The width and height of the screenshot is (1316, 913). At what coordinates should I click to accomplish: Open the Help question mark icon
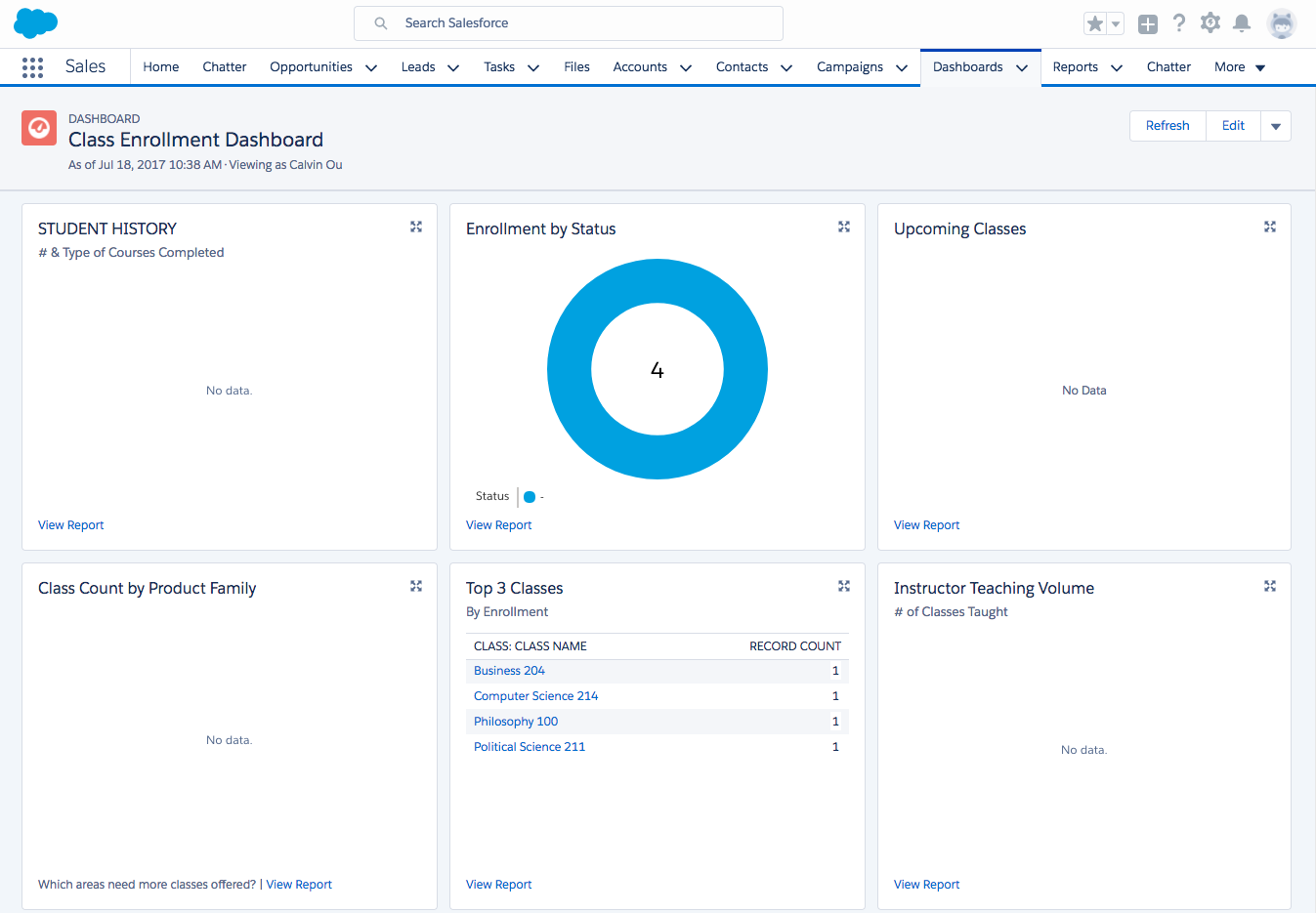[1179, 23]
